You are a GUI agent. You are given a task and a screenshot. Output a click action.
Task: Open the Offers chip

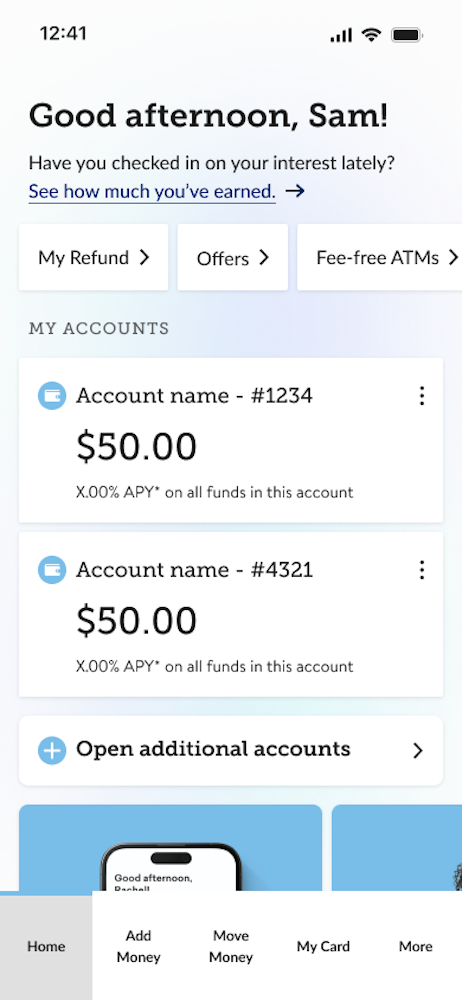click(233, 257)
